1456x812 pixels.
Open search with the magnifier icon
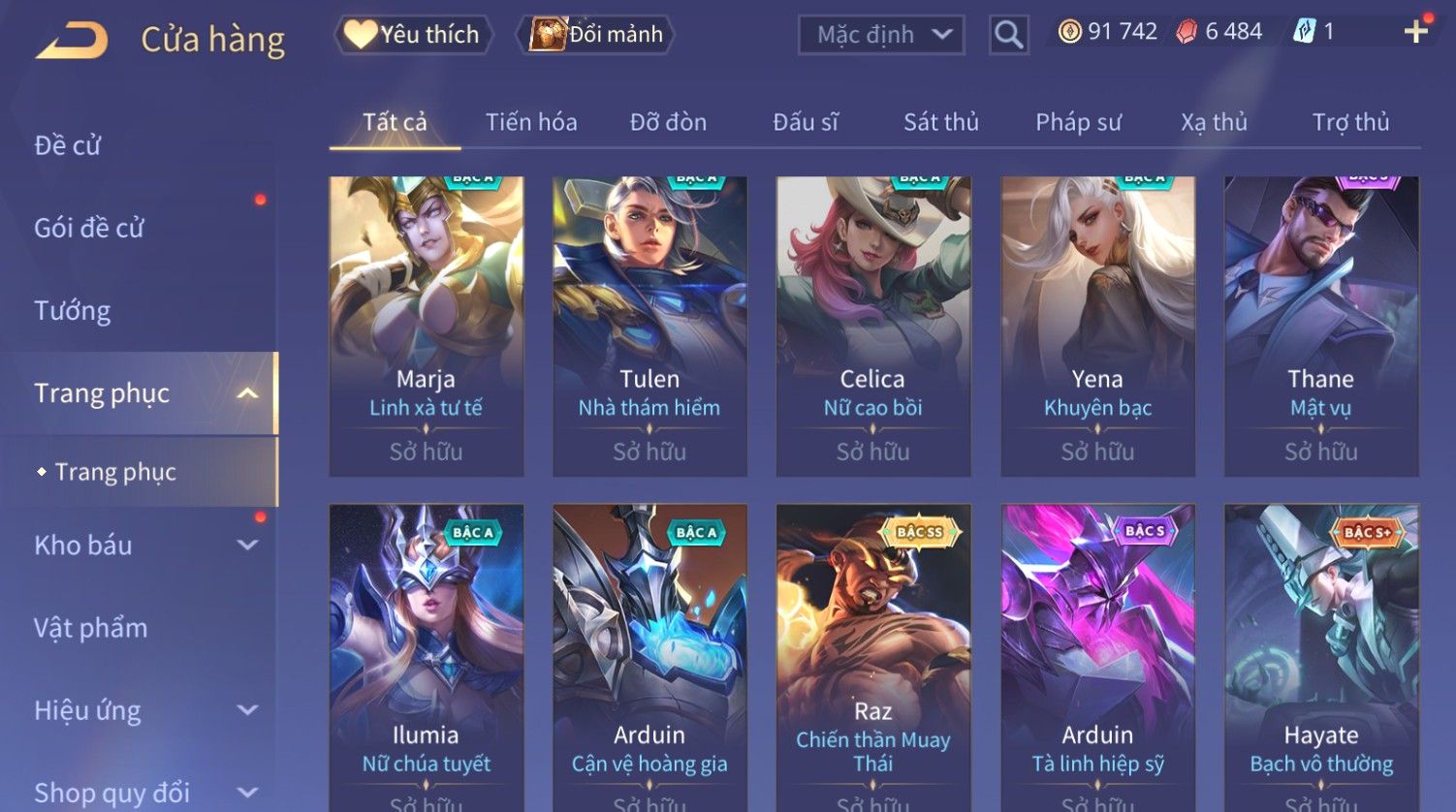tap(1008, 35)
